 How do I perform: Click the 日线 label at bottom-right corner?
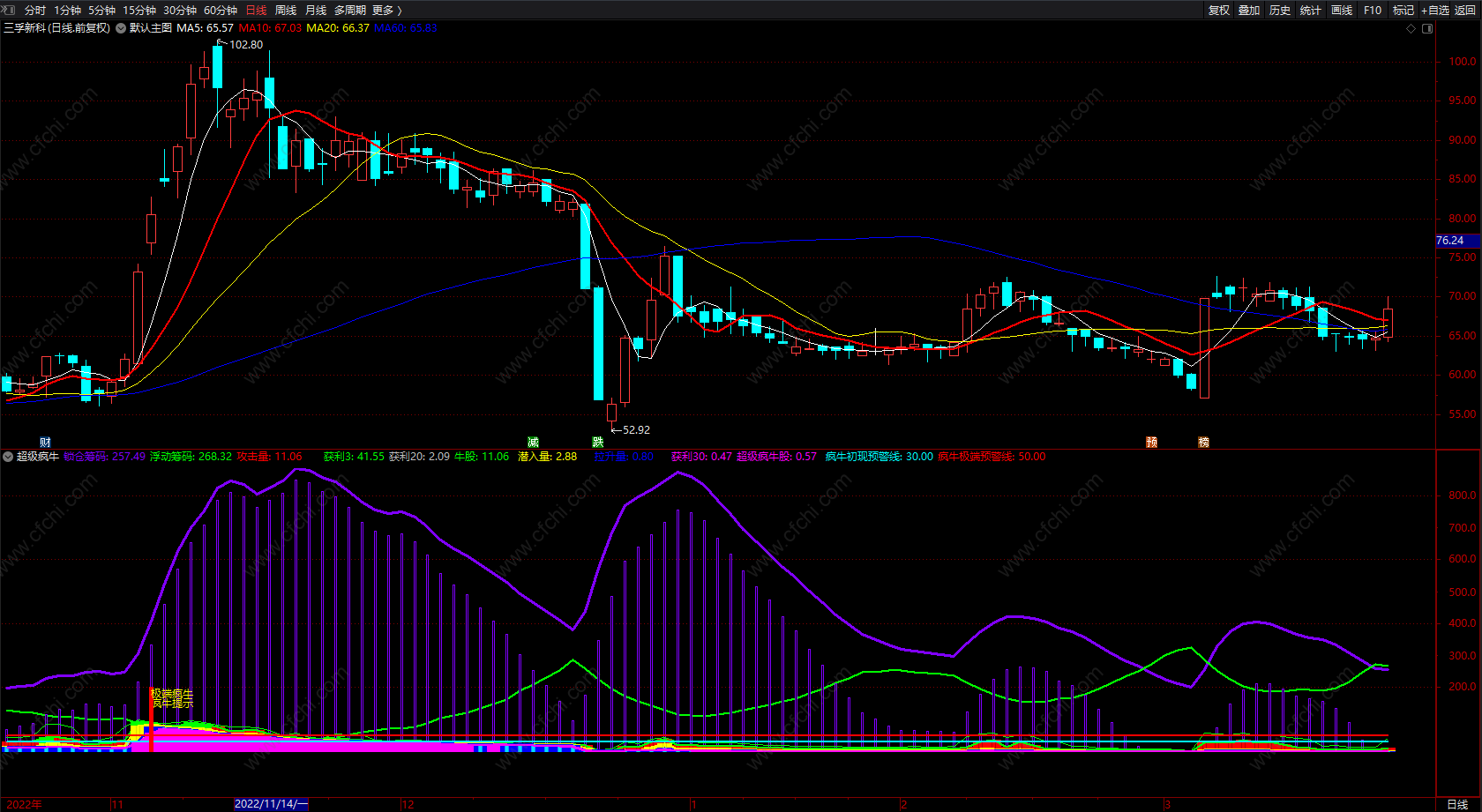click(x=1457, y=804)
